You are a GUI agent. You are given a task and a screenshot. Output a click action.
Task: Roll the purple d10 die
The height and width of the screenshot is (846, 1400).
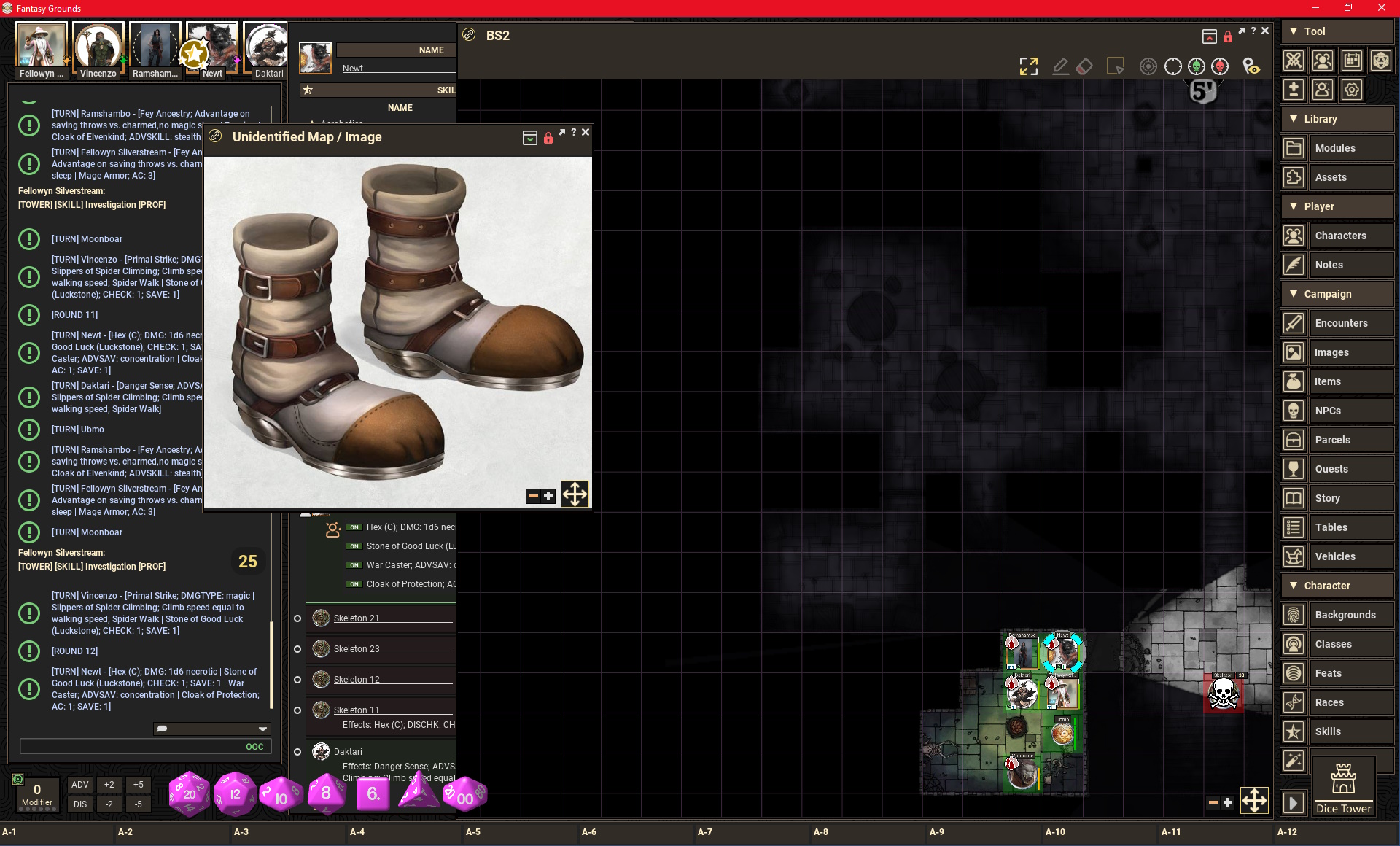point(280,796)
